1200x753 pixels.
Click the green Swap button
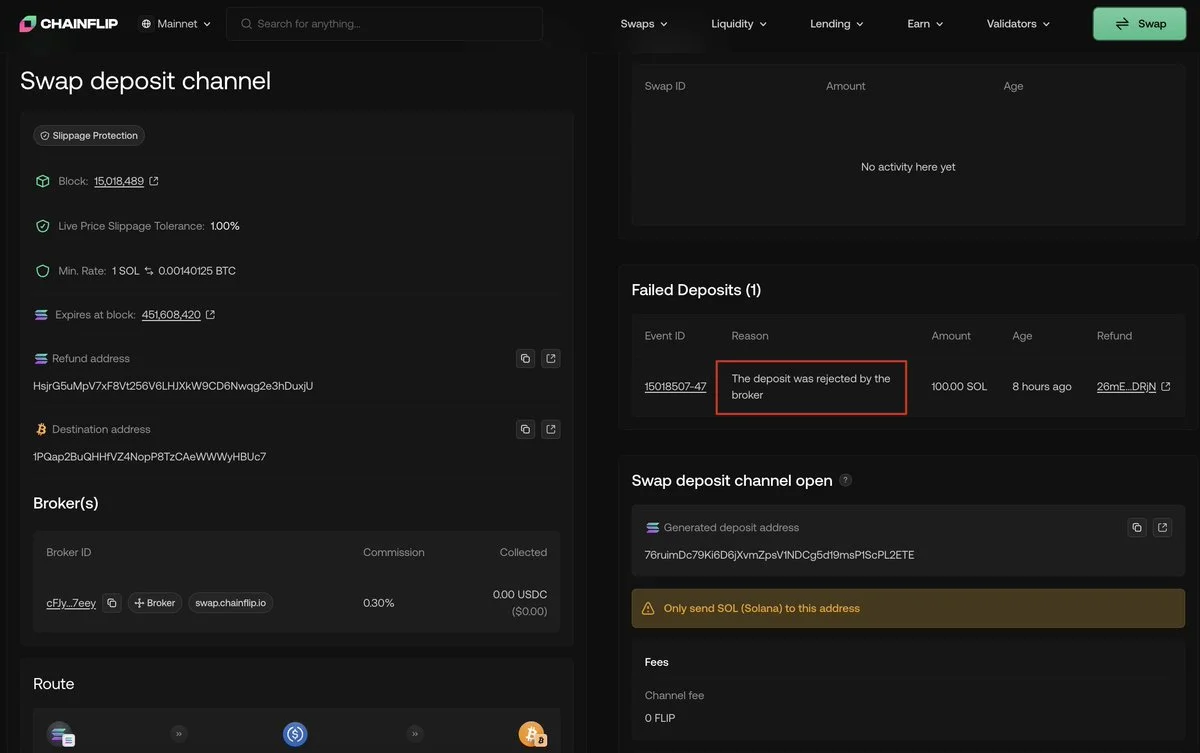[1139, 24]
